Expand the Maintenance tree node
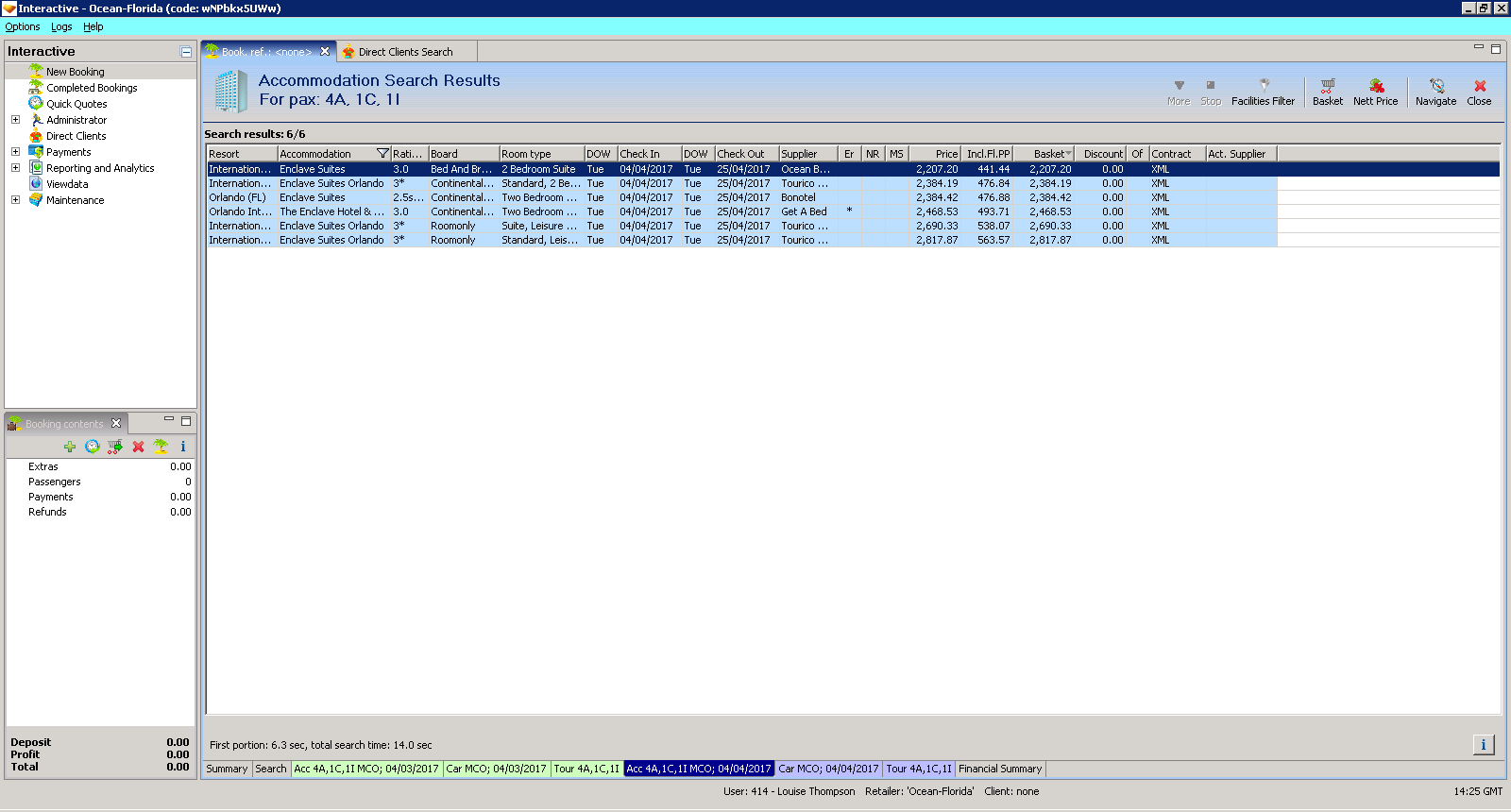Image resolution: width=1511 pixels, height=812 pixels. pyautogui.click(x=15, y=200)
